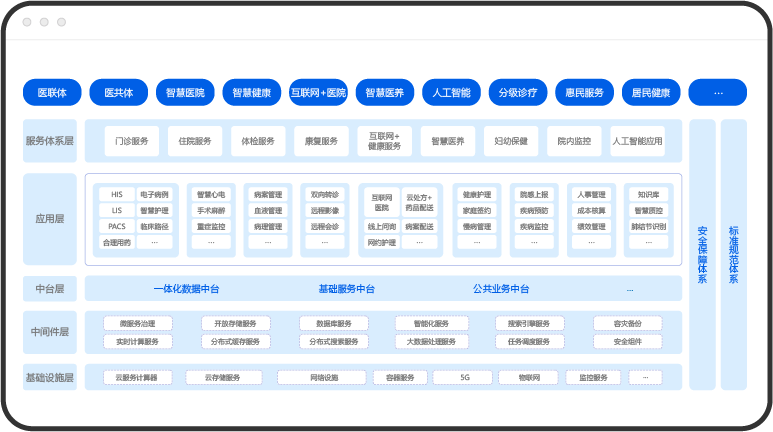Open the 互联网+医院 category
Screen dimensions: 773x432
318,93
